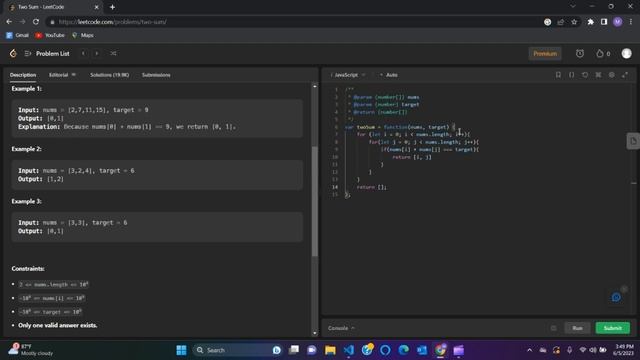640x360 pixels.
Task: Click the line with var twoSum function
Action: (400, 127)
